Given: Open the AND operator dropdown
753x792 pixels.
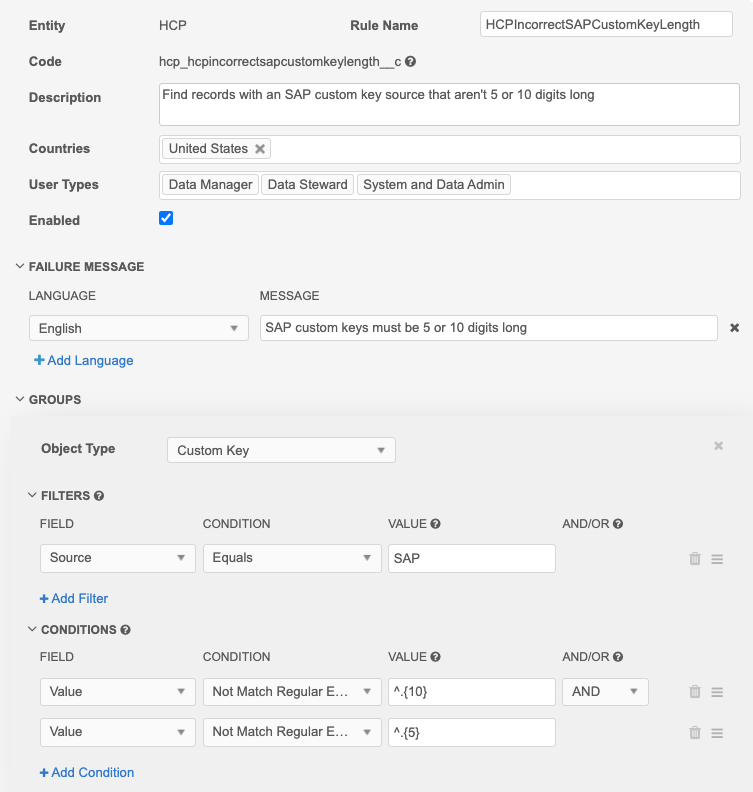Looking at the screenshot, I should tap(605, 692).
